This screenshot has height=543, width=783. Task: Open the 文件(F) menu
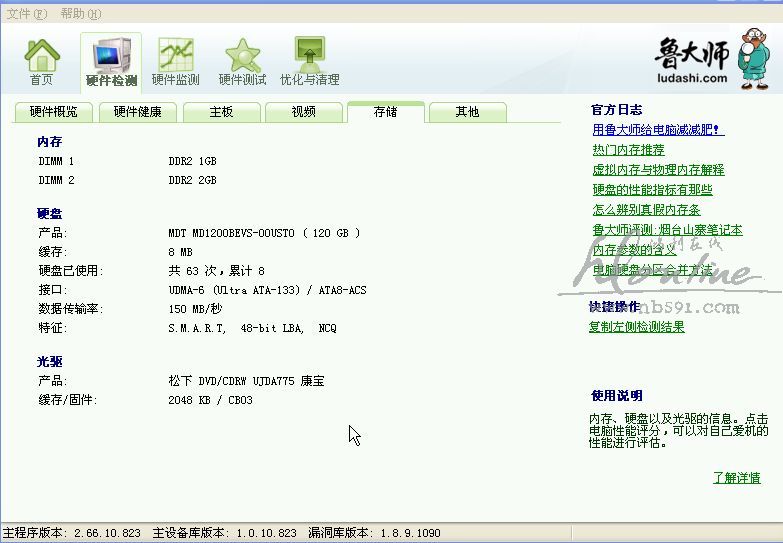click(x=26, y=14)
